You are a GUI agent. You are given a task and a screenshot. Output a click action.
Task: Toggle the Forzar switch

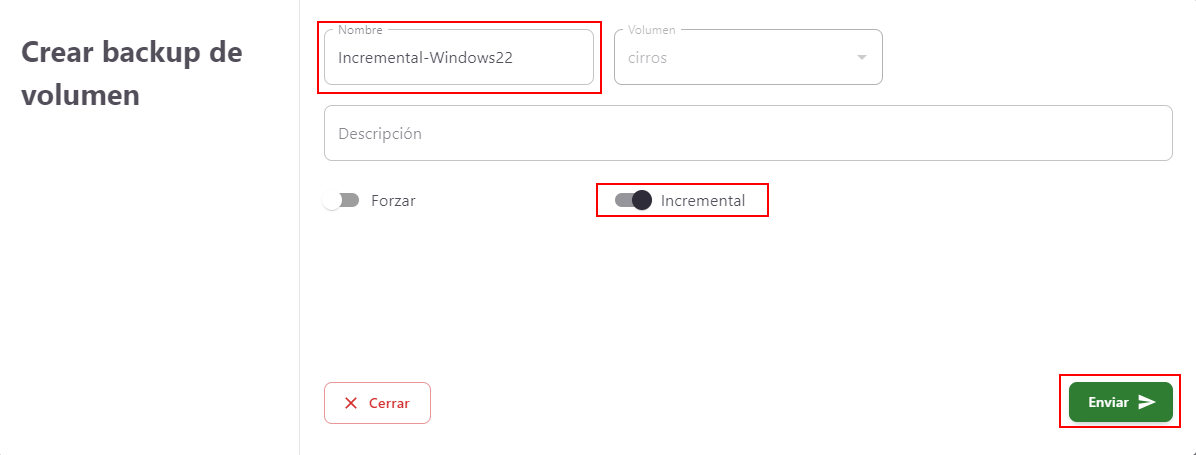pos(341,200)
